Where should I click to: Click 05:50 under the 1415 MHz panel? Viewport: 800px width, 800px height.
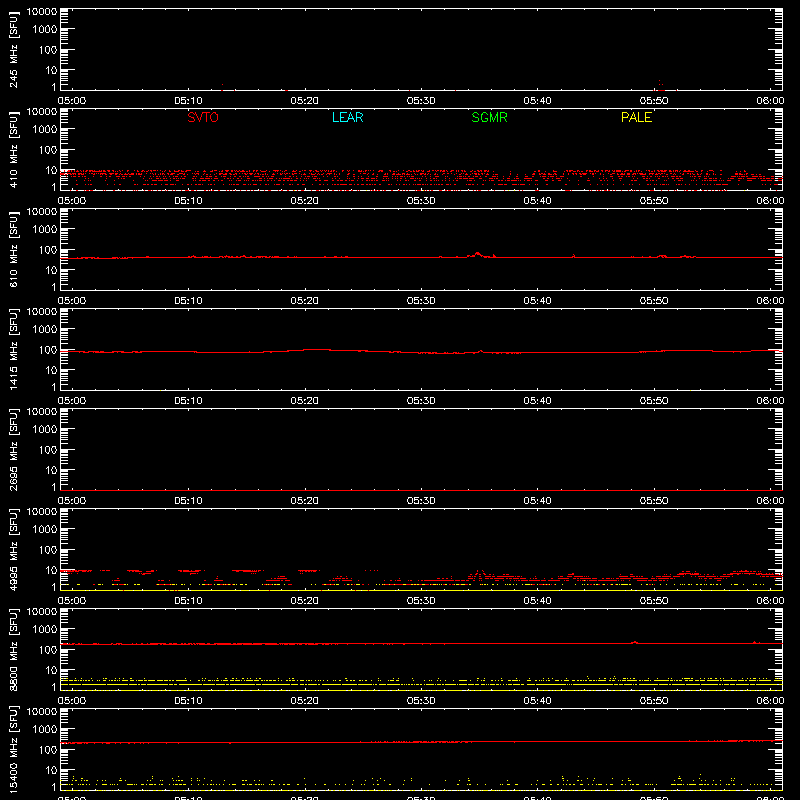[x=654, y=401]
